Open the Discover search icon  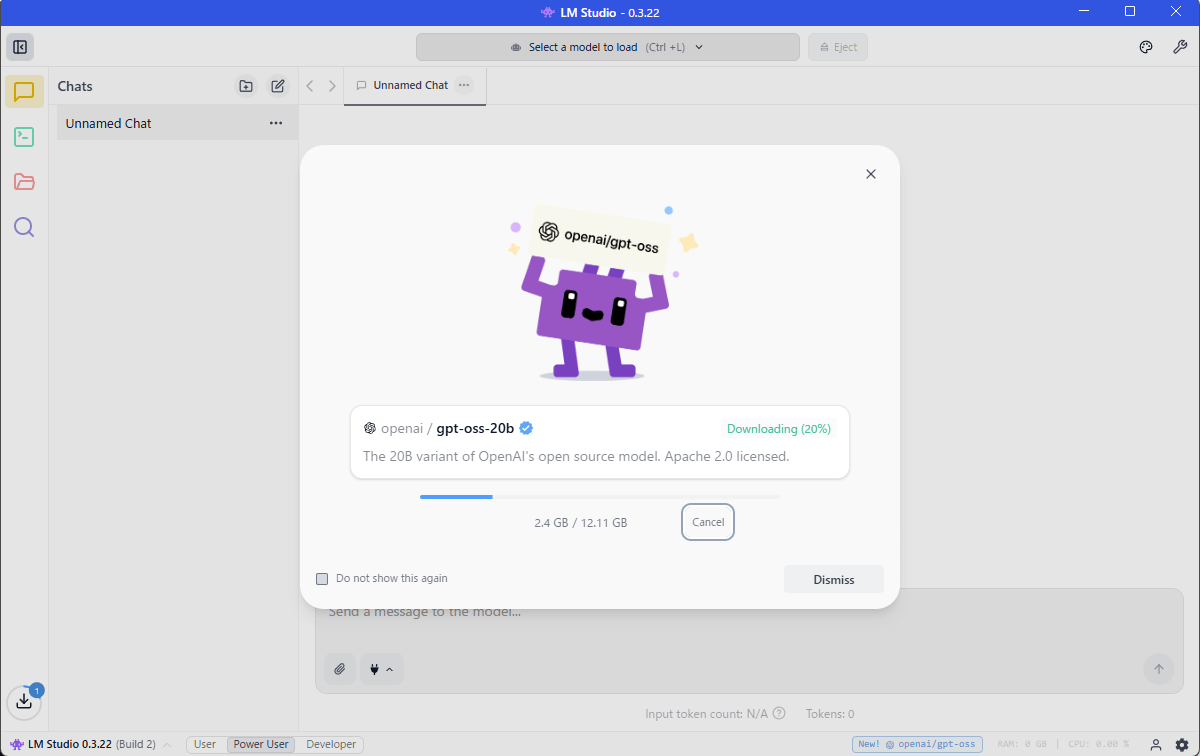click(24, 227)
